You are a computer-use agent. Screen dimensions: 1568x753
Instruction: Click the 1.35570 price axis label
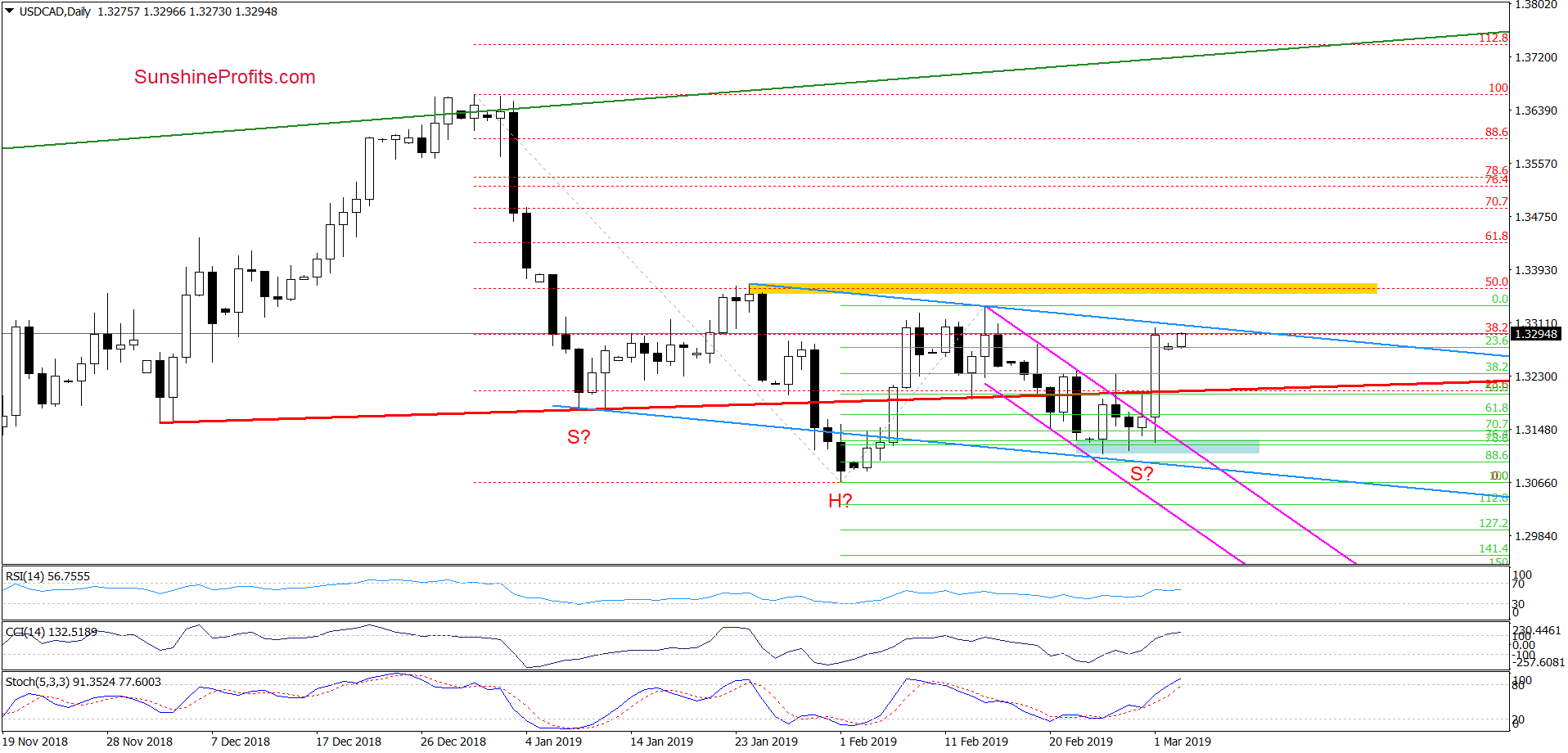tap(1536, 164)
